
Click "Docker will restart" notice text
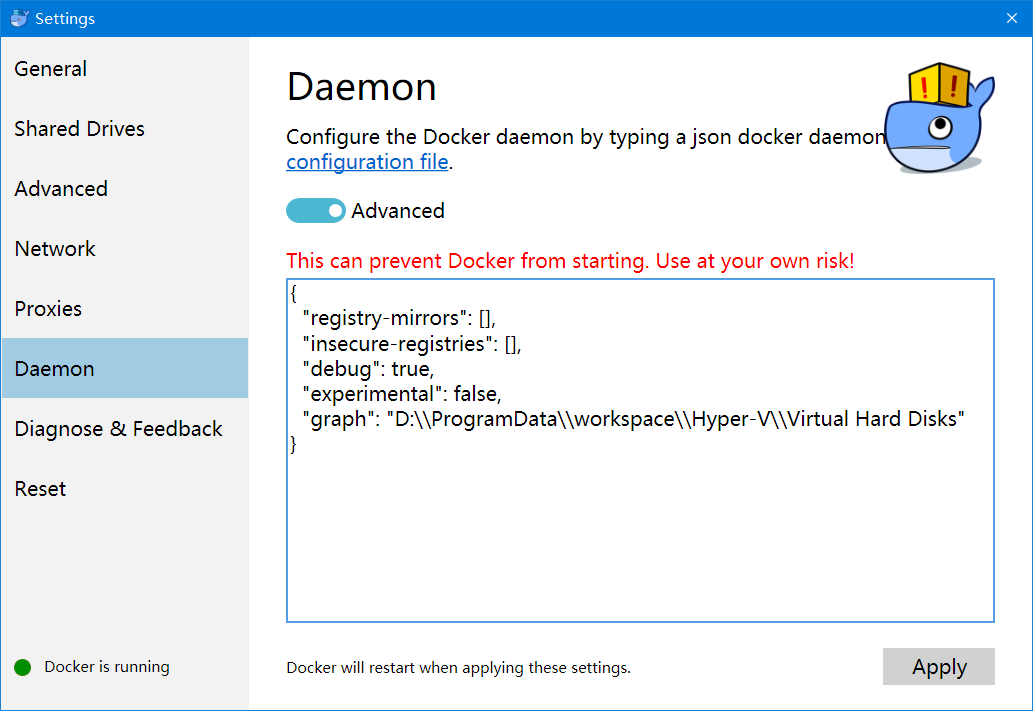tap(459, 668)
